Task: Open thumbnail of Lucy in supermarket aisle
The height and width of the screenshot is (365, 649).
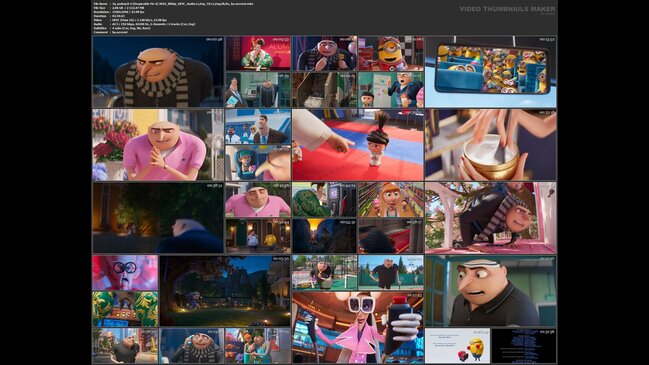Action: coord(391,200)
